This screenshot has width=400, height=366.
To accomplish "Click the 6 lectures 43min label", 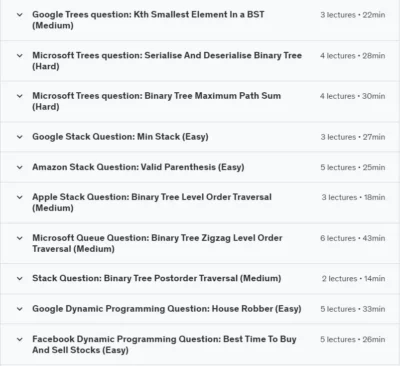I will [353, 238].
